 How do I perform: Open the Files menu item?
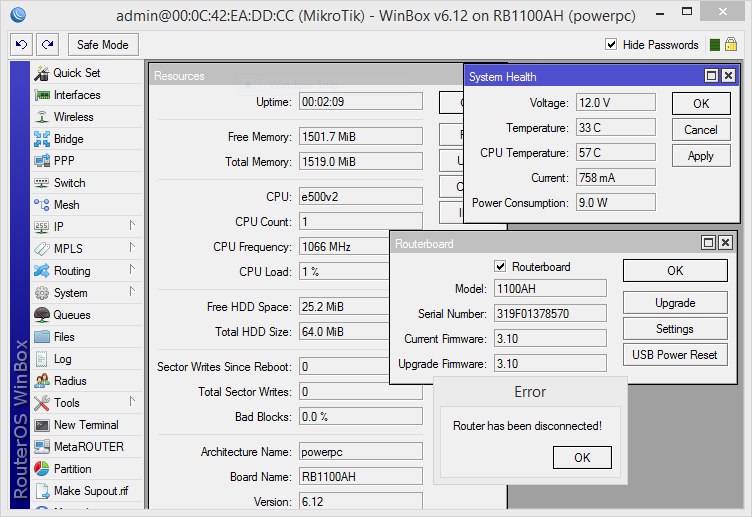tap(87, 337)
